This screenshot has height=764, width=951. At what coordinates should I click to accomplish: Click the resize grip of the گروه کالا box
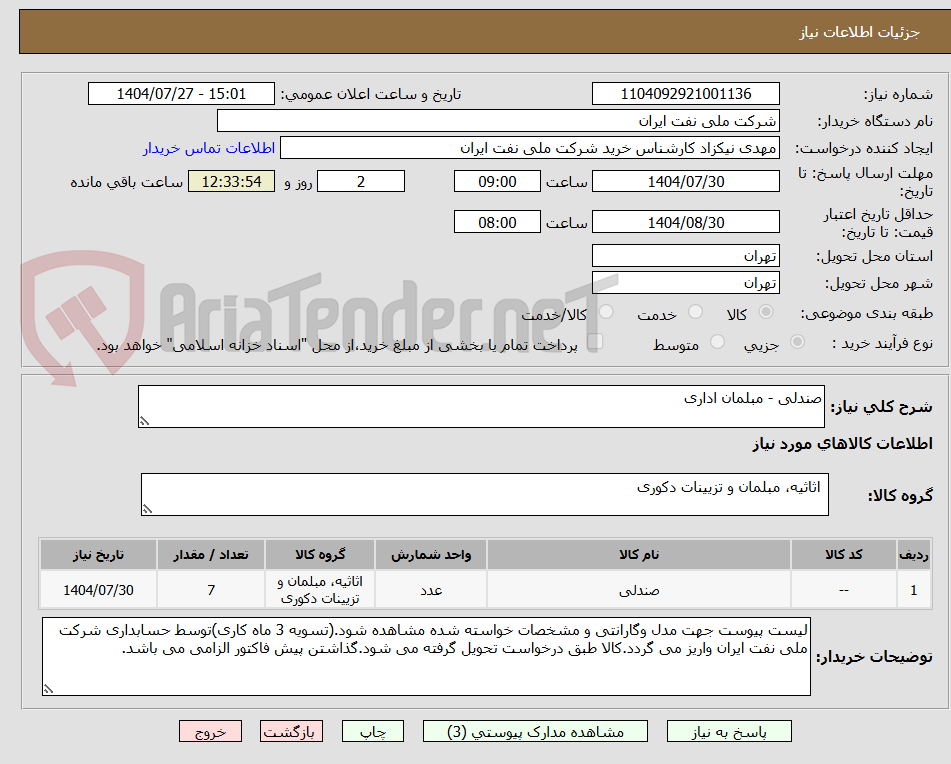pos(146,509)
